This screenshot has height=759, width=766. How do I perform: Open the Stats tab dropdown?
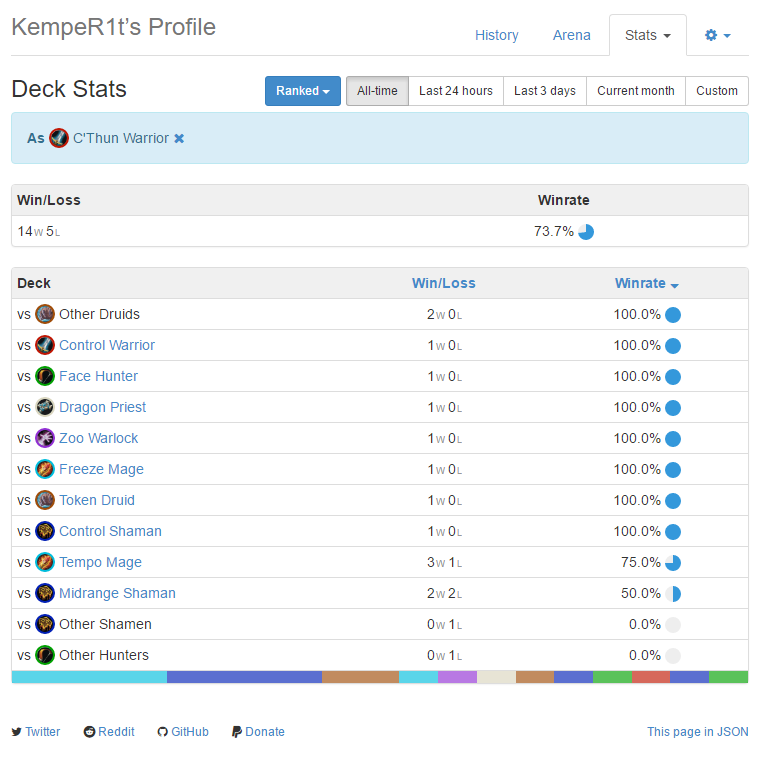tap(648, 35)
